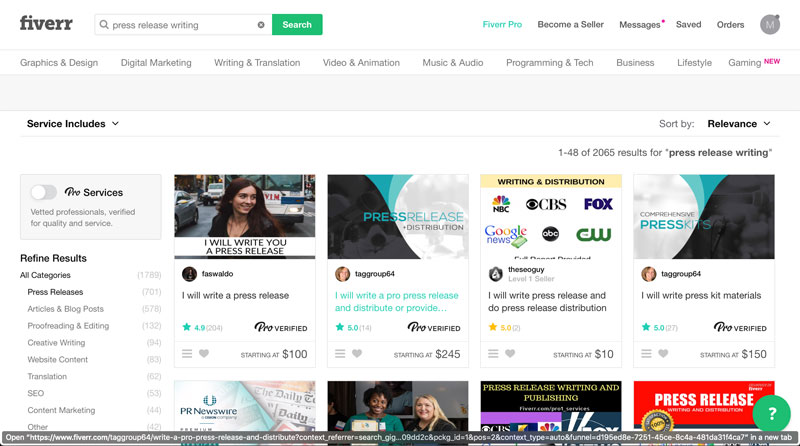The width and height of the screenshot is (800, 446).
Task: Click faswaldo seller name
Action: [217, 274]
